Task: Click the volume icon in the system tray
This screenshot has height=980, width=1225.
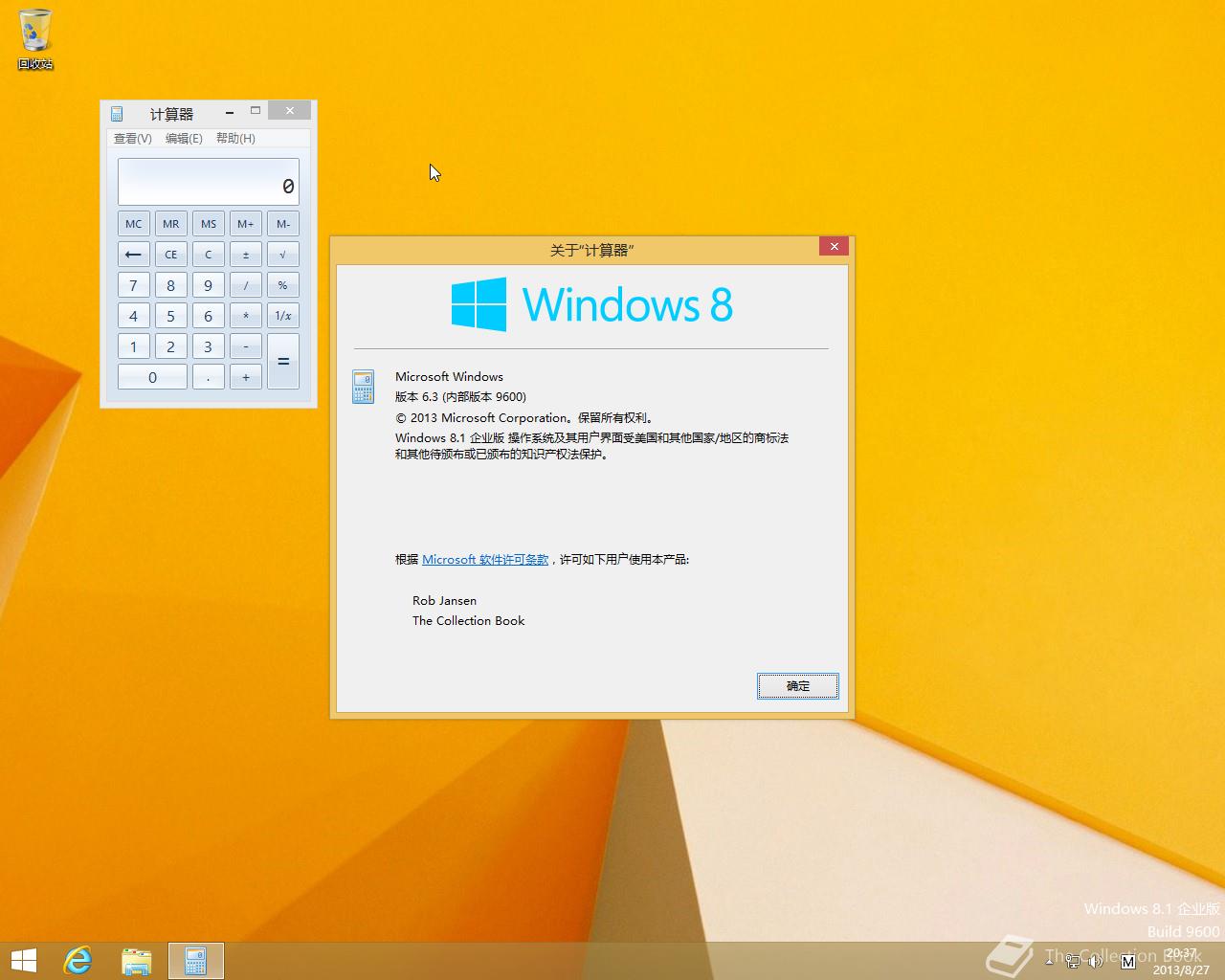Action: [1095, 961]
